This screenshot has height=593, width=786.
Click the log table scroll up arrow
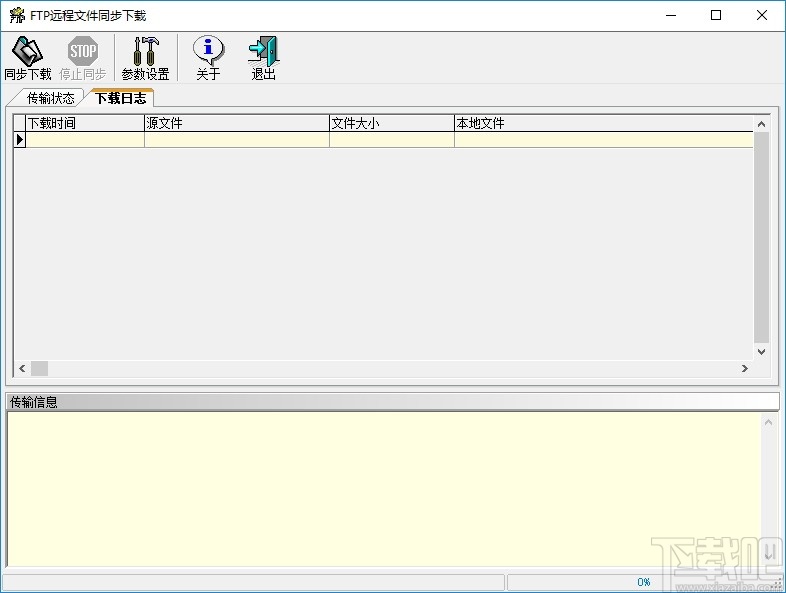coord(761,124)
